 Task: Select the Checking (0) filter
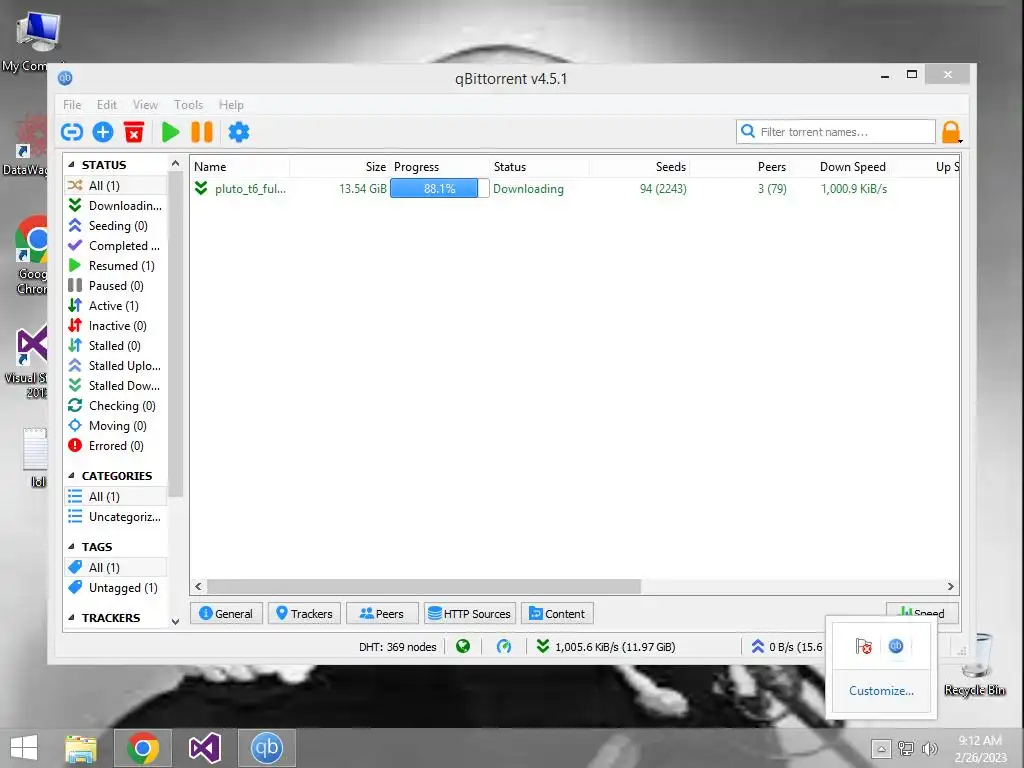(116, 406)
